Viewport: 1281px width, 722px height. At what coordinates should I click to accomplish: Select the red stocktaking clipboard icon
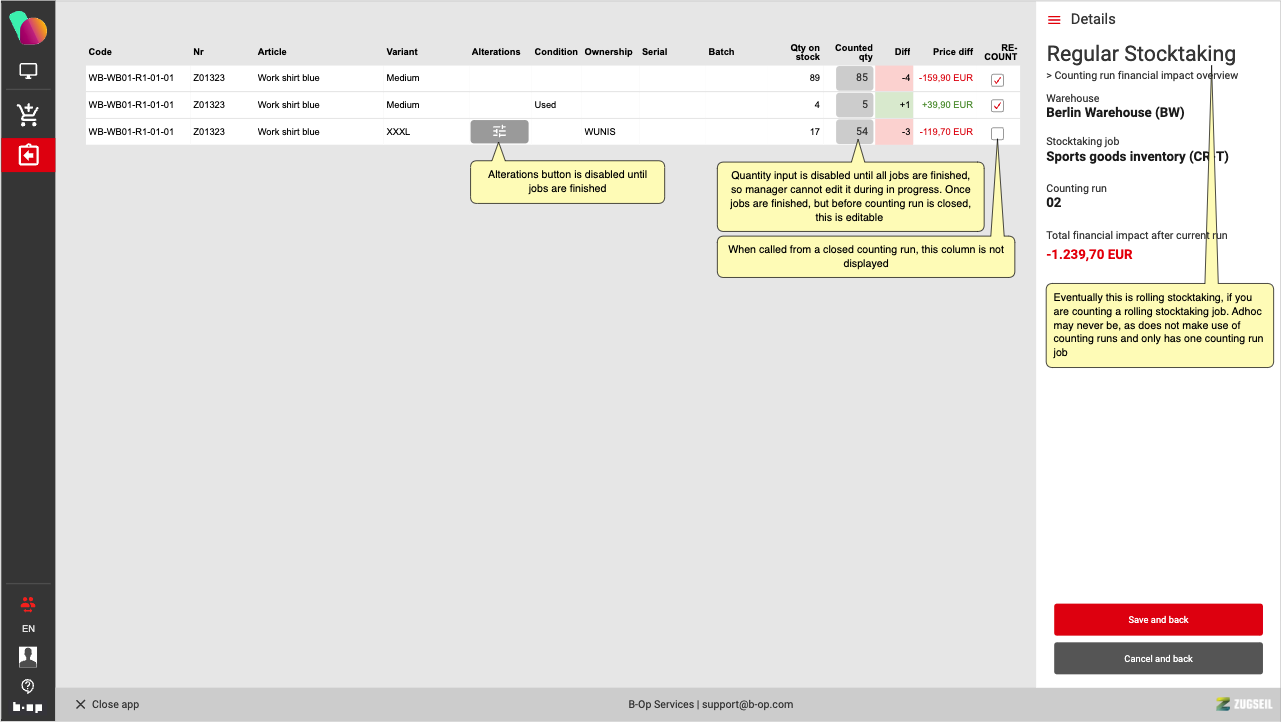click(28, 155)
